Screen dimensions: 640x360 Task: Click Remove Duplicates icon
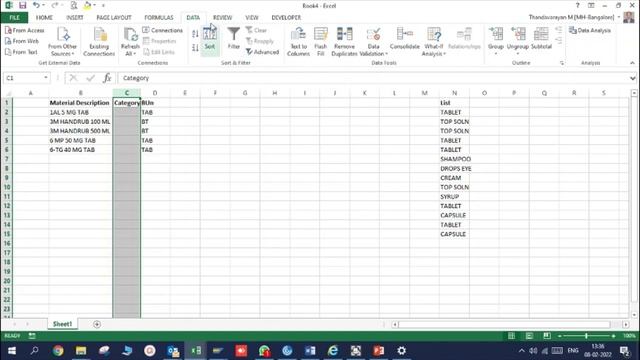click(x=344, y=41)
